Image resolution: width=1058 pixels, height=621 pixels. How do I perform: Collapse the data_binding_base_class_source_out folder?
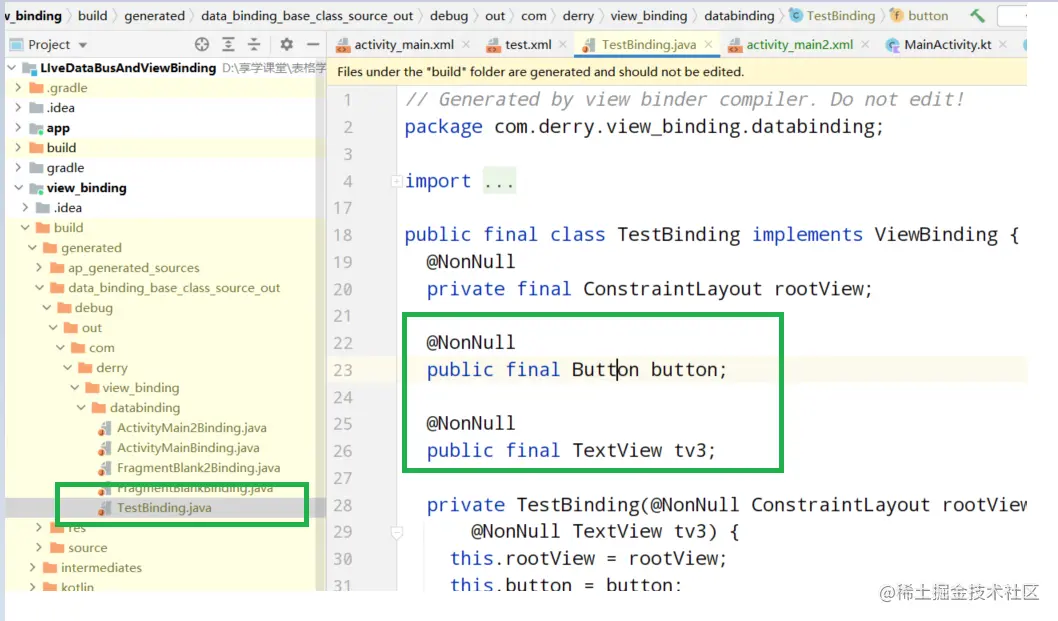pos(39,288)
